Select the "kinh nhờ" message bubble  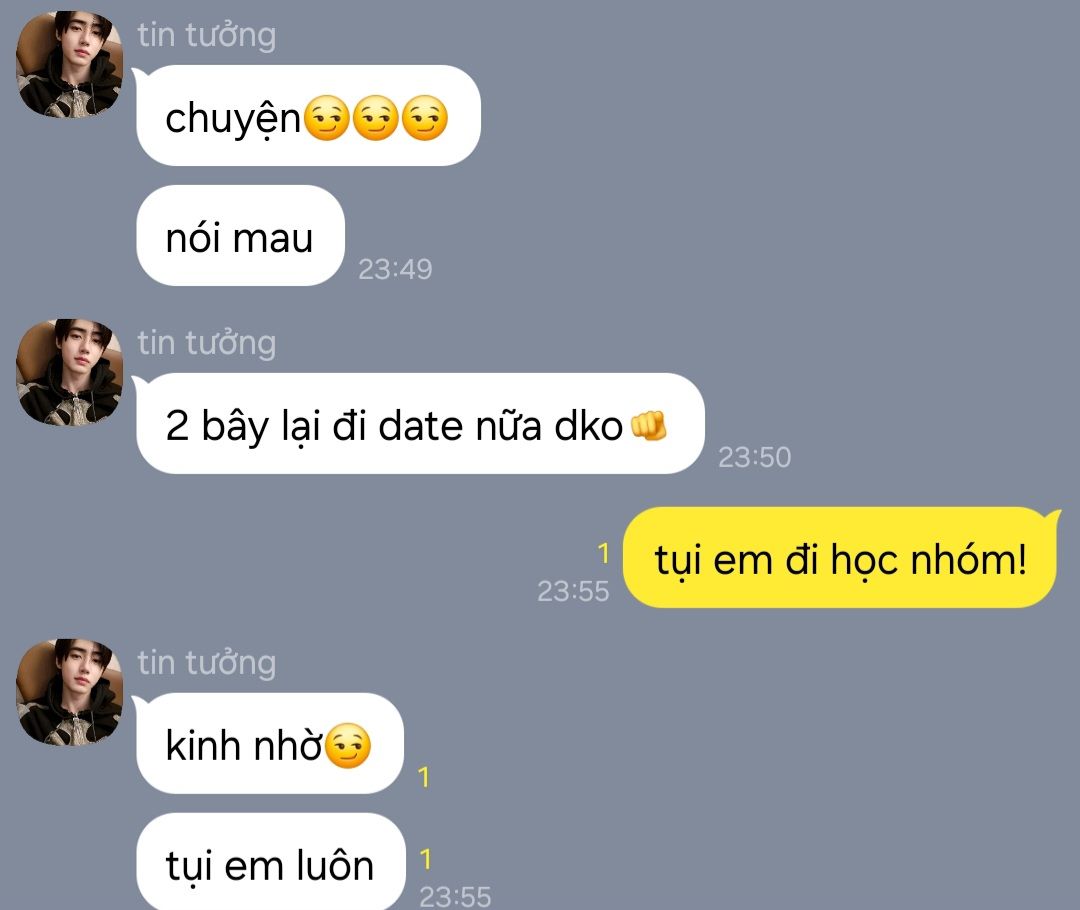[x=270, y=743]
